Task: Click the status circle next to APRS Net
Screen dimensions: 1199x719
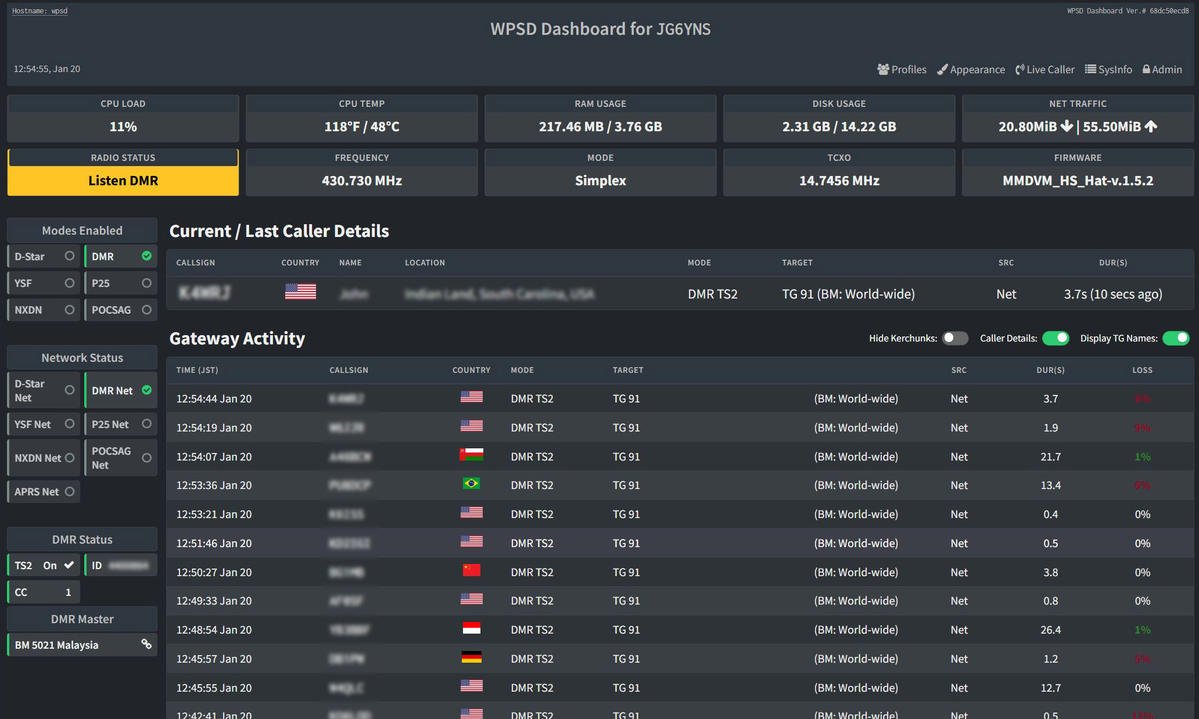Action: 70,491
